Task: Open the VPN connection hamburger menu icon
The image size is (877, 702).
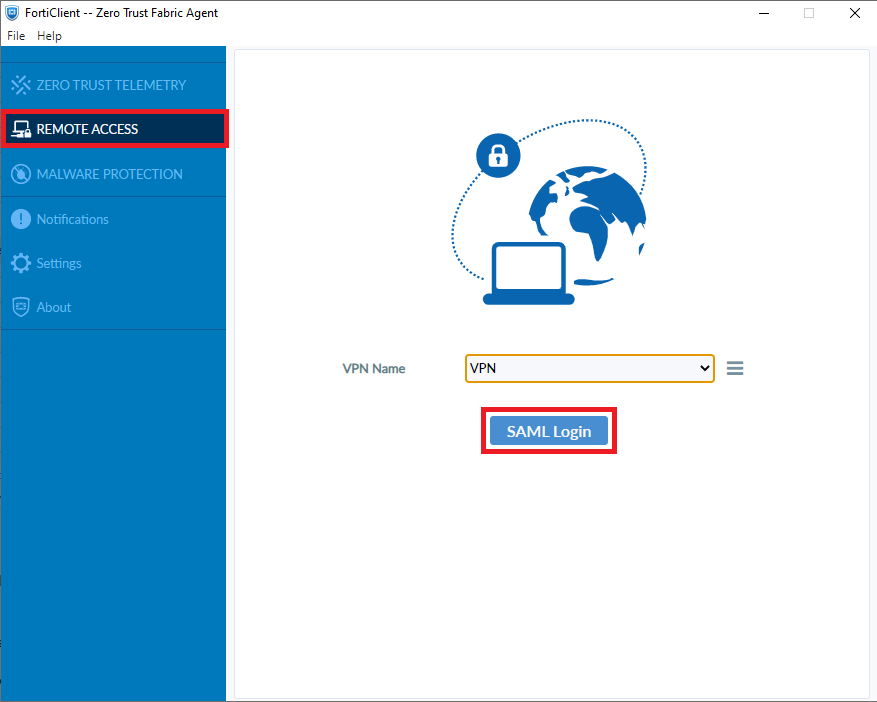Action: (735, 368)
